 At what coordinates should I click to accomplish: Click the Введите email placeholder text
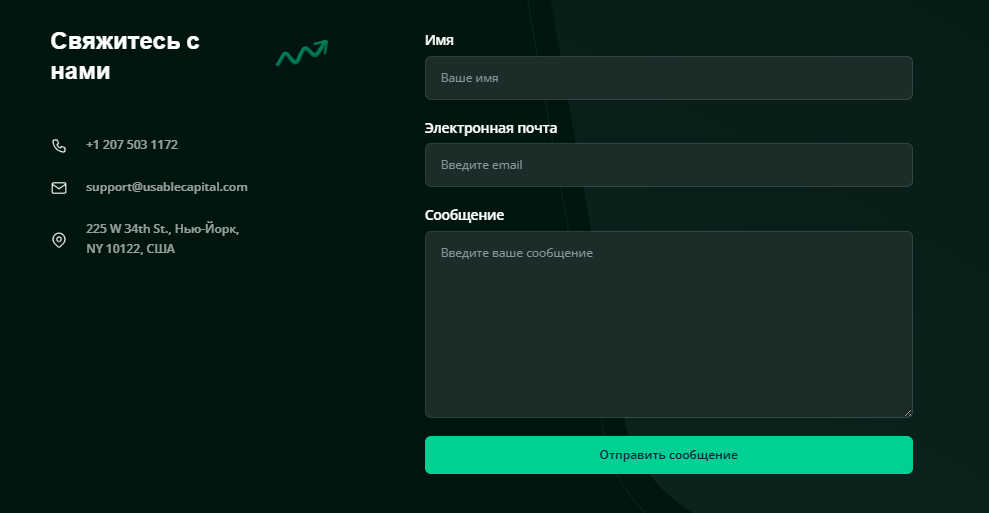point(482,165)
